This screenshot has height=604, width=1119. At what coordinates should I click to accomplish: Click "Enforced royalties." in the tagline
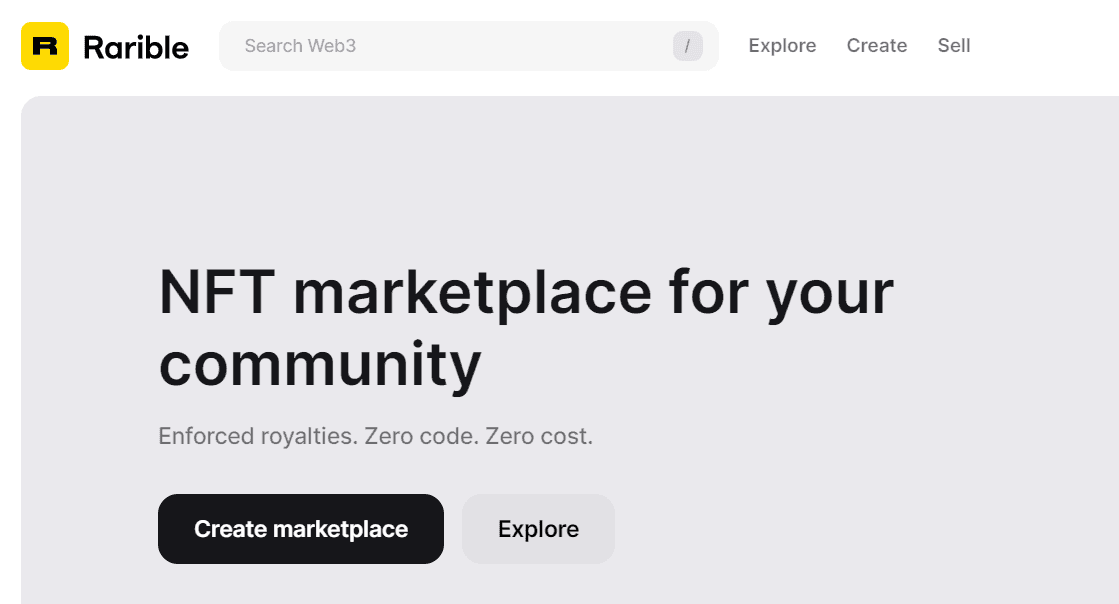point(258,437)
